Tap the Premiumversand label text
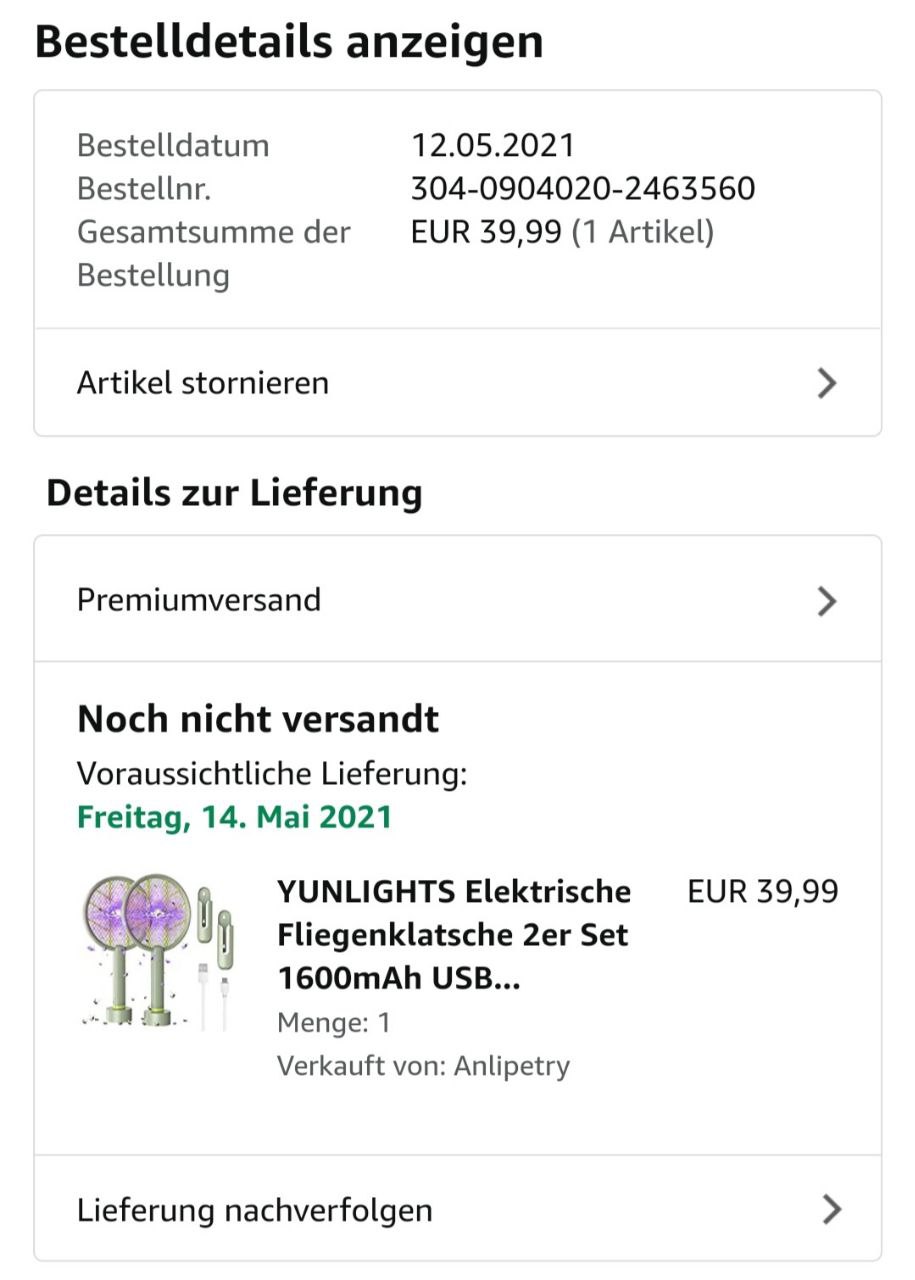Viewport: 915px width, 1280px height. pos(199,600)
